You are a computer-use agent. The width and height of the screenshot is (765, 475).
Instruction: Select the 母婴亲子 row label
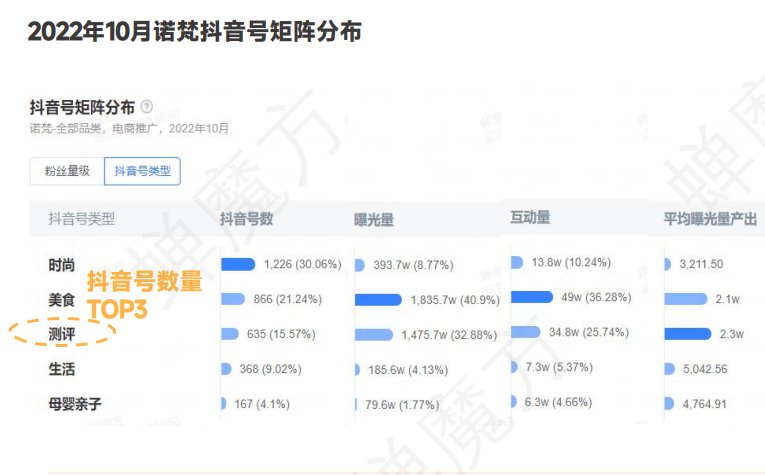[75, 404]
